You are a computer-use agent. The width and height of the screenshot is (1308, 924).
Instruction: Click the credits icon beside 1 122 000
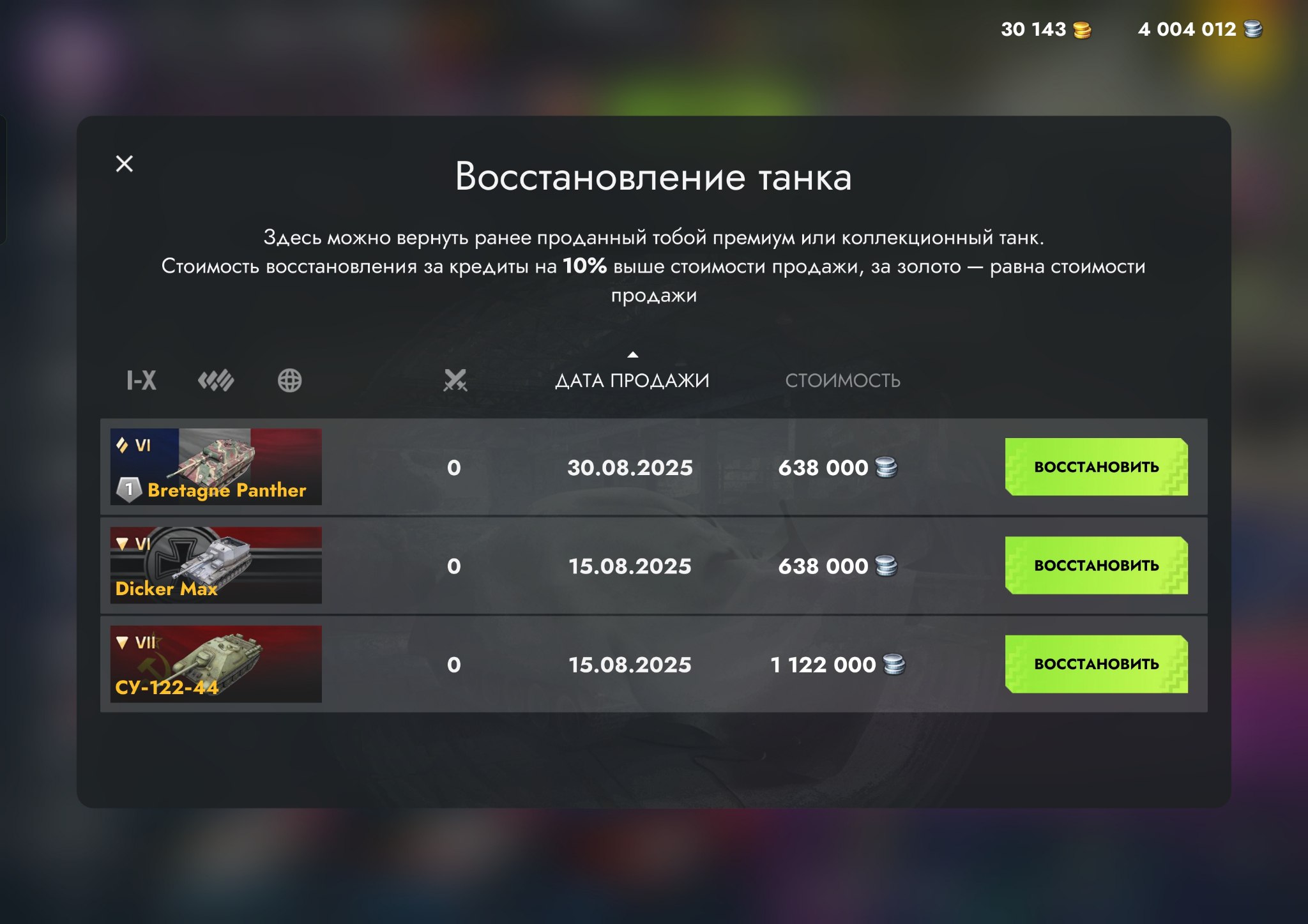point(894,665)
